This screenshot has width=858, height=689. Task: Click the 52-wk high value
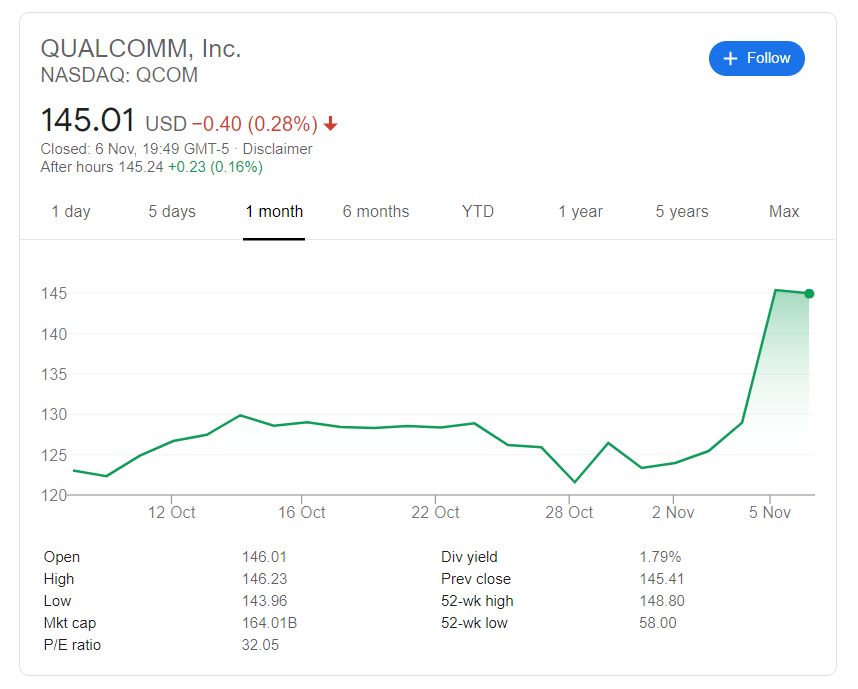coord(662,601)
